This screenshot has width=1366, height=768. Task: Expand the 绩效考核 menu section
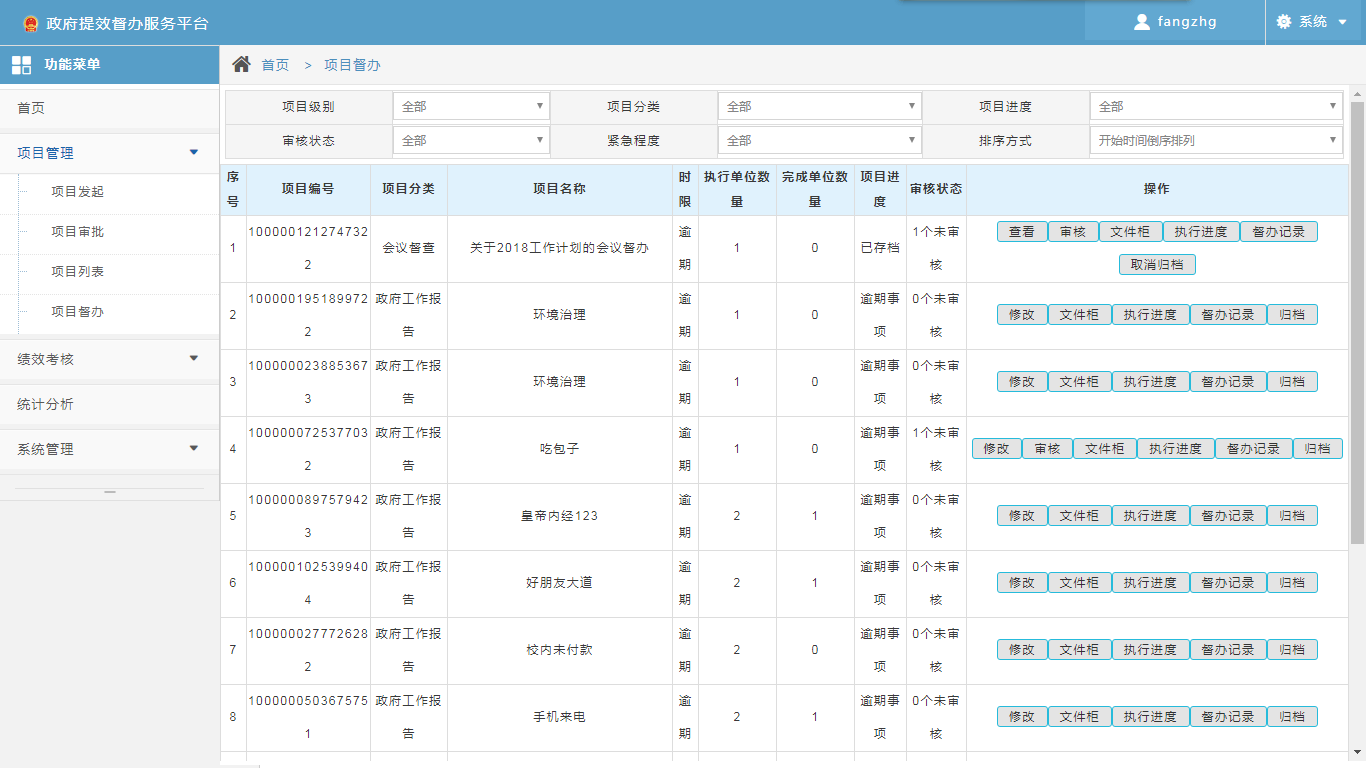194,359
